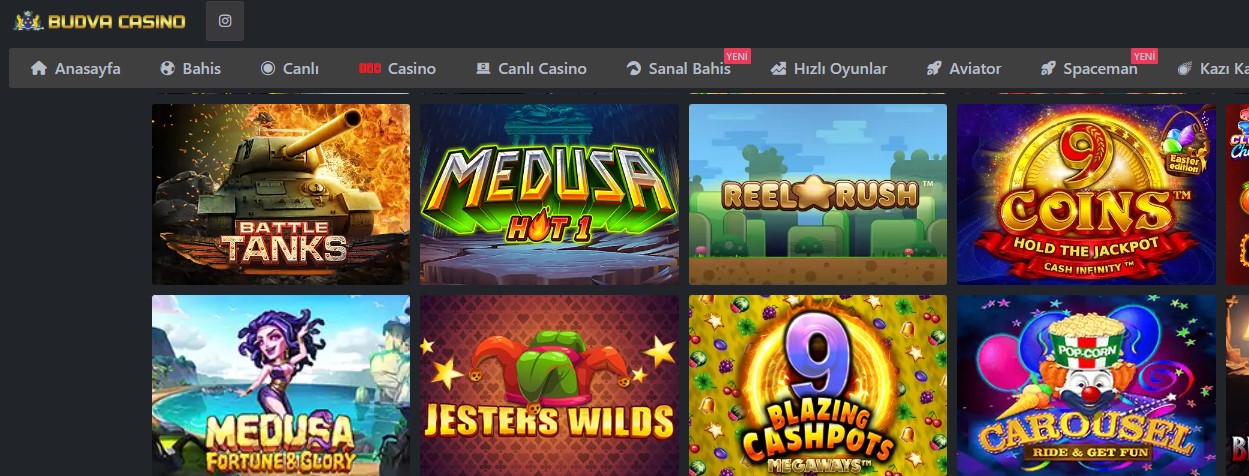This screenshot has height=476, width=1249.
Task: Open 9 Blazing Cashpots Megaways tile
Action: (x=818, y=385)
